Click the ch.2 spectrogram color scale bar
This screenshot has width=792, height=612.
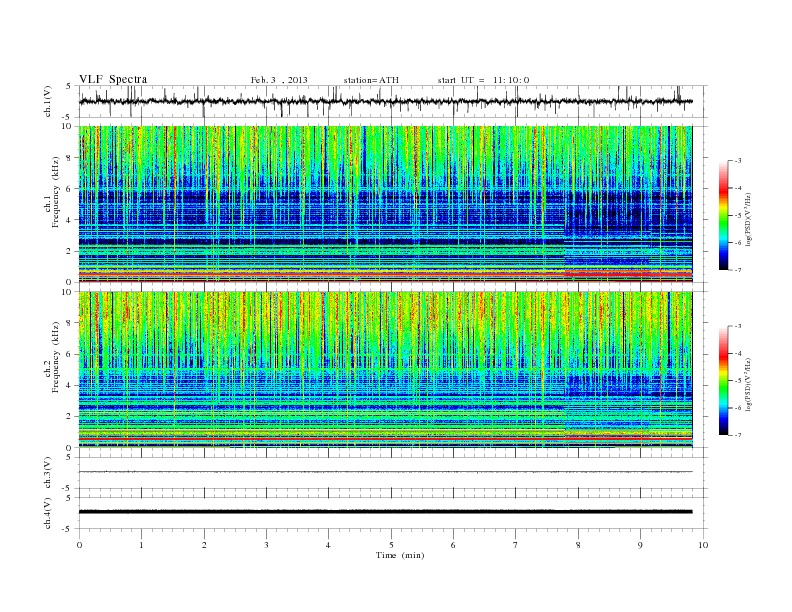(x=723, y=381)
